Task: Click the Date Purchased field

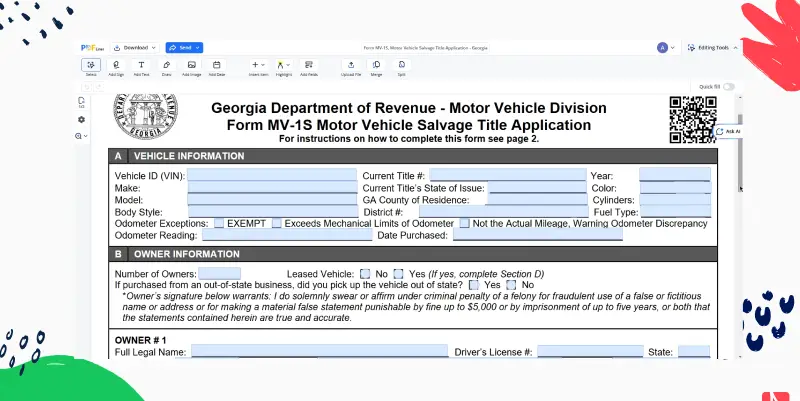Action: (538, 235)
